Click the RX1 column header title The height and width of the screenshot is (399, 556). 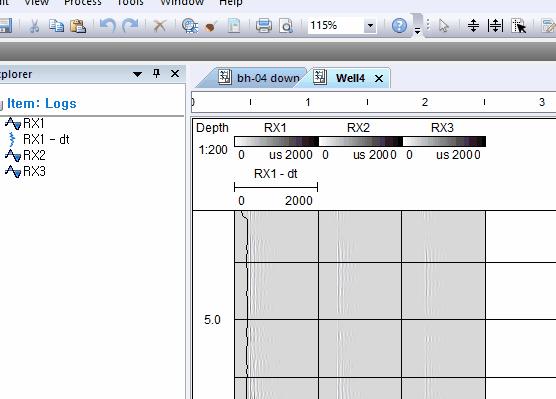[275, 128]
